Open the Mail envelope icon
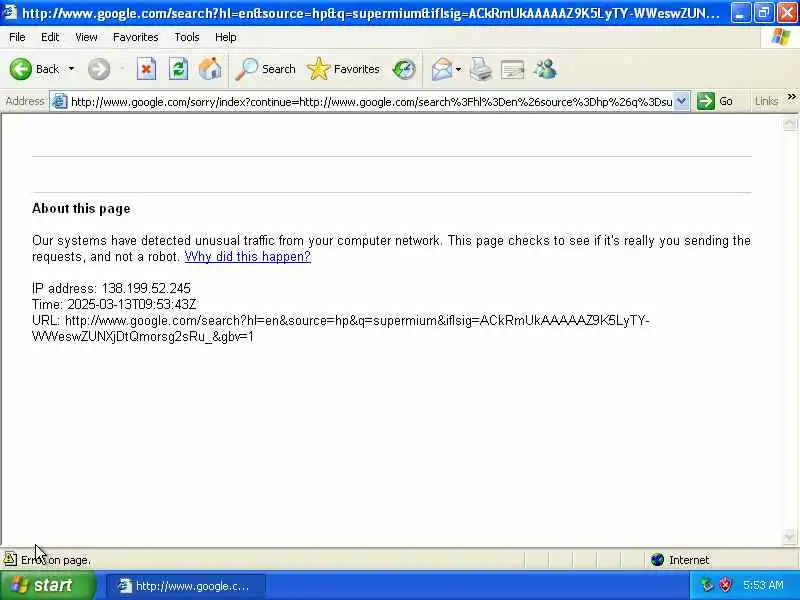Screen dimensions: 800x600 point(442,69)
